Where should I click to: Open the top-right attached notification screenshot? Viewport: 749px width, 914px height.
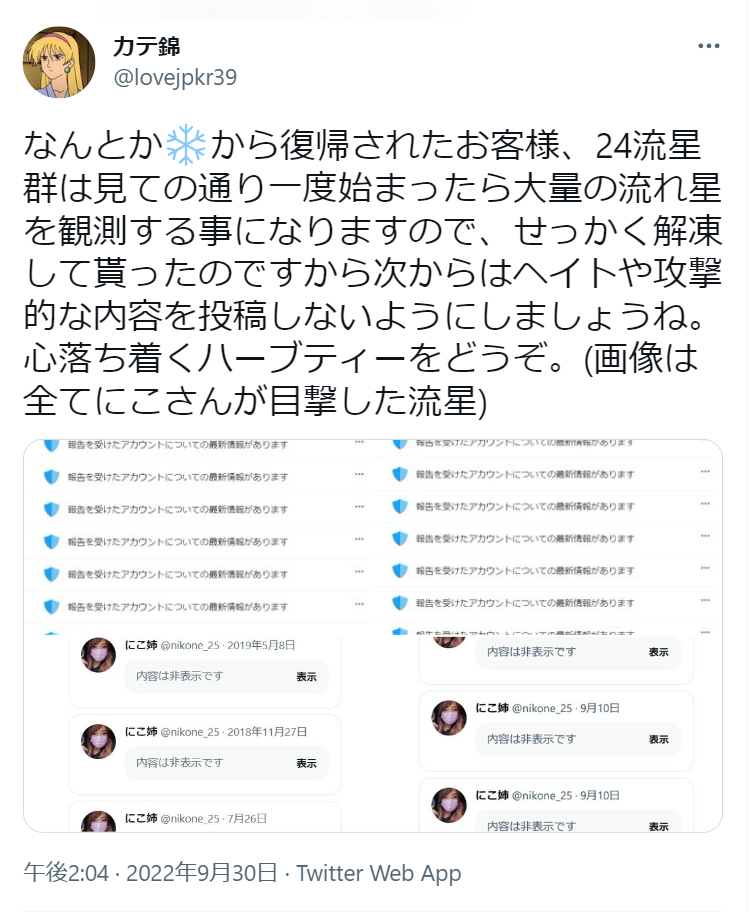548,537
